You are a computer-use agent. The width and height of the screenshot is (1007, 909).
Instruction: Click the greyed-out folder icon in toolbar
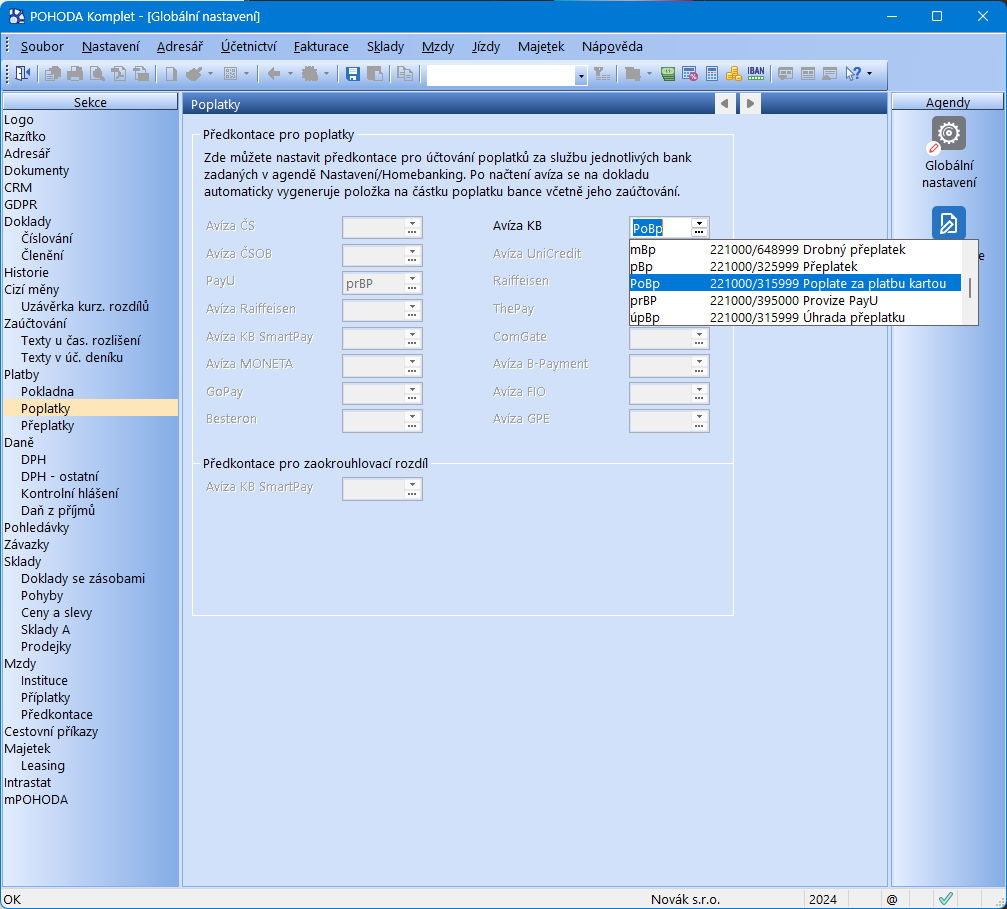[633, 74]
